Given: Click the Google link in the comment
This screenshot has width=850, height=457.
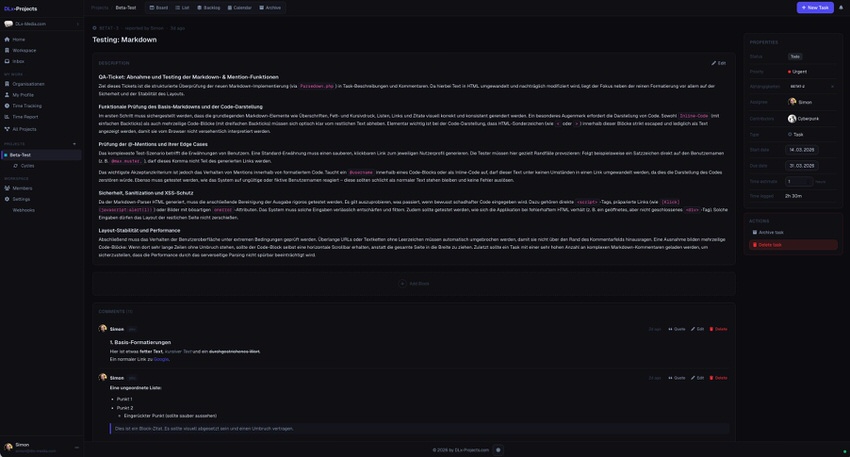Looking at the screenshot, I should tap(161, 359).
